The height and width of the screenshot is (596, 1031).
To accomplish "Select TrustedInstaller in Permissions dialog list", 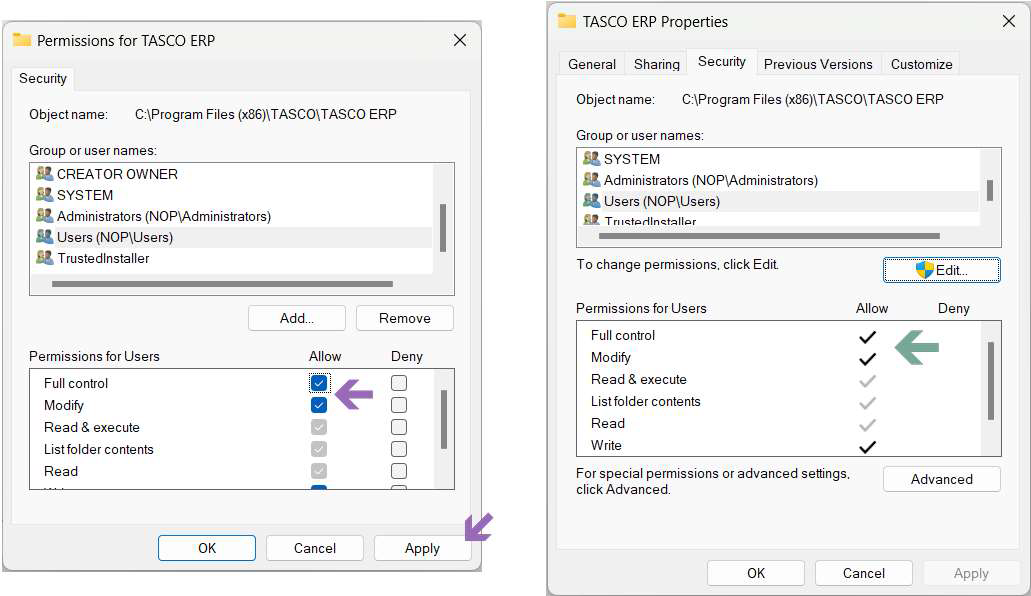I will [x=103, y=258].
